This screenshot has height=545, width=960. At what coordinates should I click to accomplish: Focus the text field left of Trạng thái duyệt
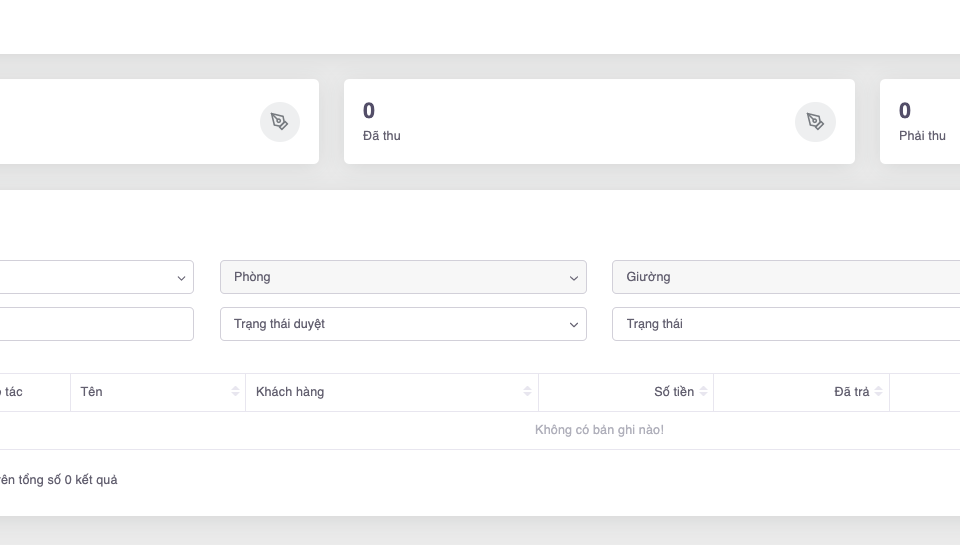96,324
